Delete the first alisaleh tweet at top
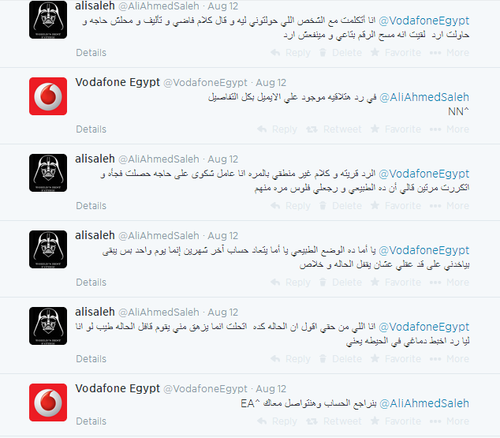The height and width of the screenshot is (438, 500). [340, 53]
